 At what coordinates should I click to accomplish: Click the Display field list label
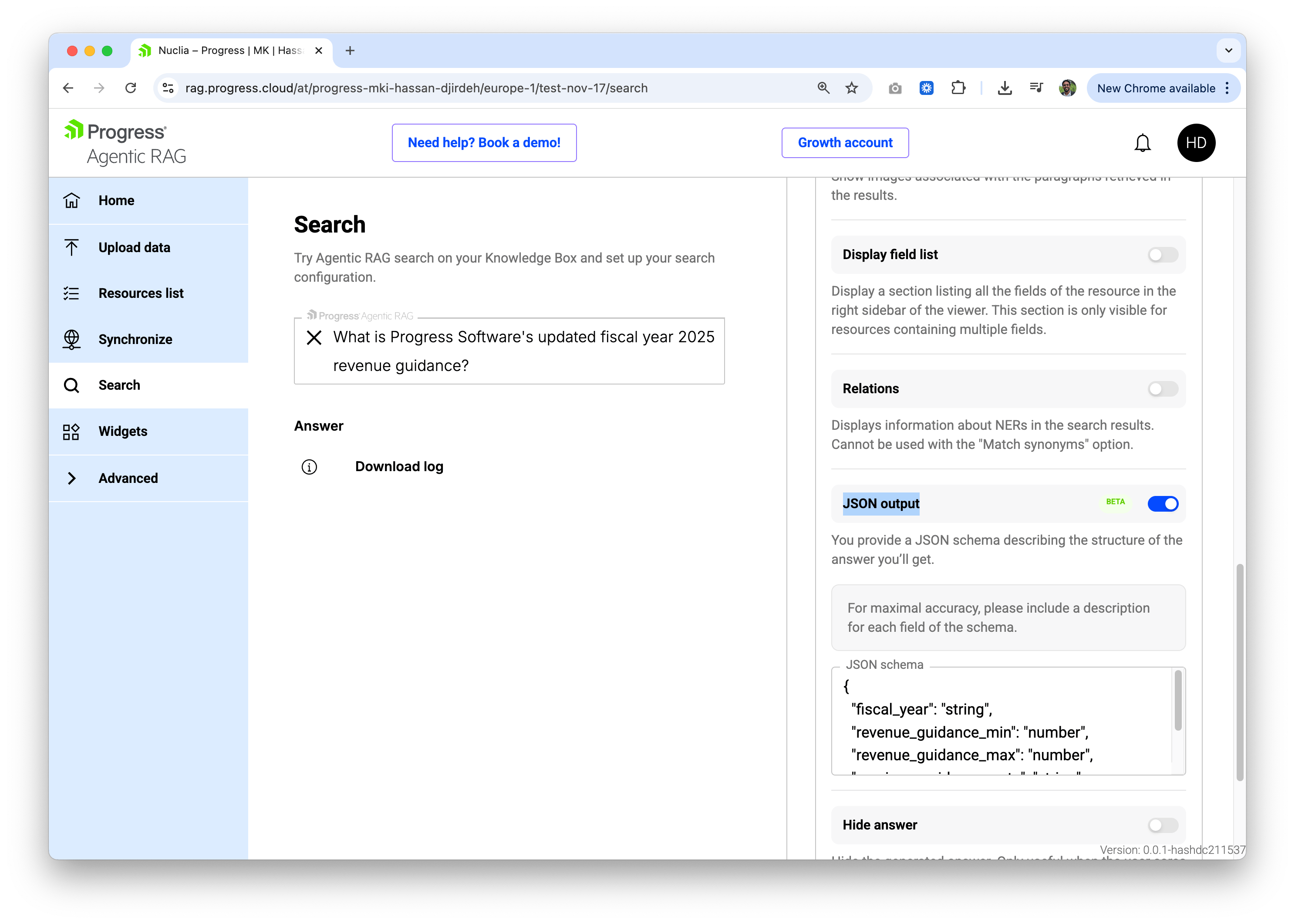tap(890, 255)
